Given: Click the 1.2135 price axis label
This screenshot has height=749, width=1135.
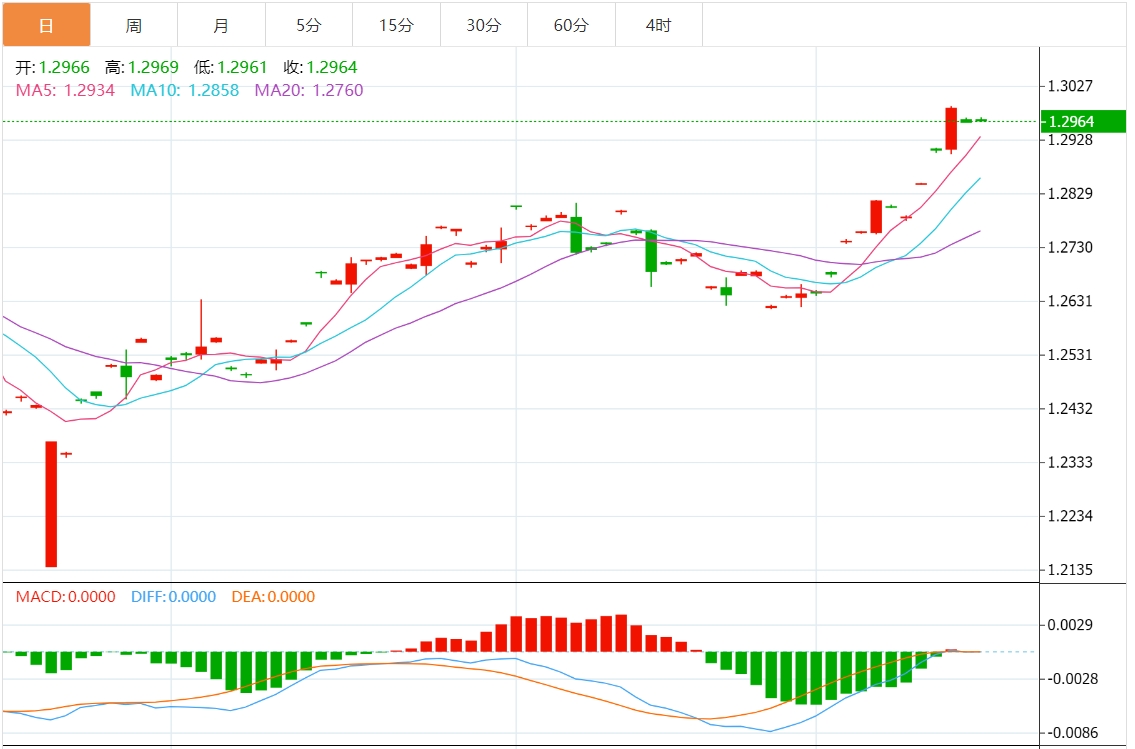Looking at the screenshot, I should (x=1071, y=570).
